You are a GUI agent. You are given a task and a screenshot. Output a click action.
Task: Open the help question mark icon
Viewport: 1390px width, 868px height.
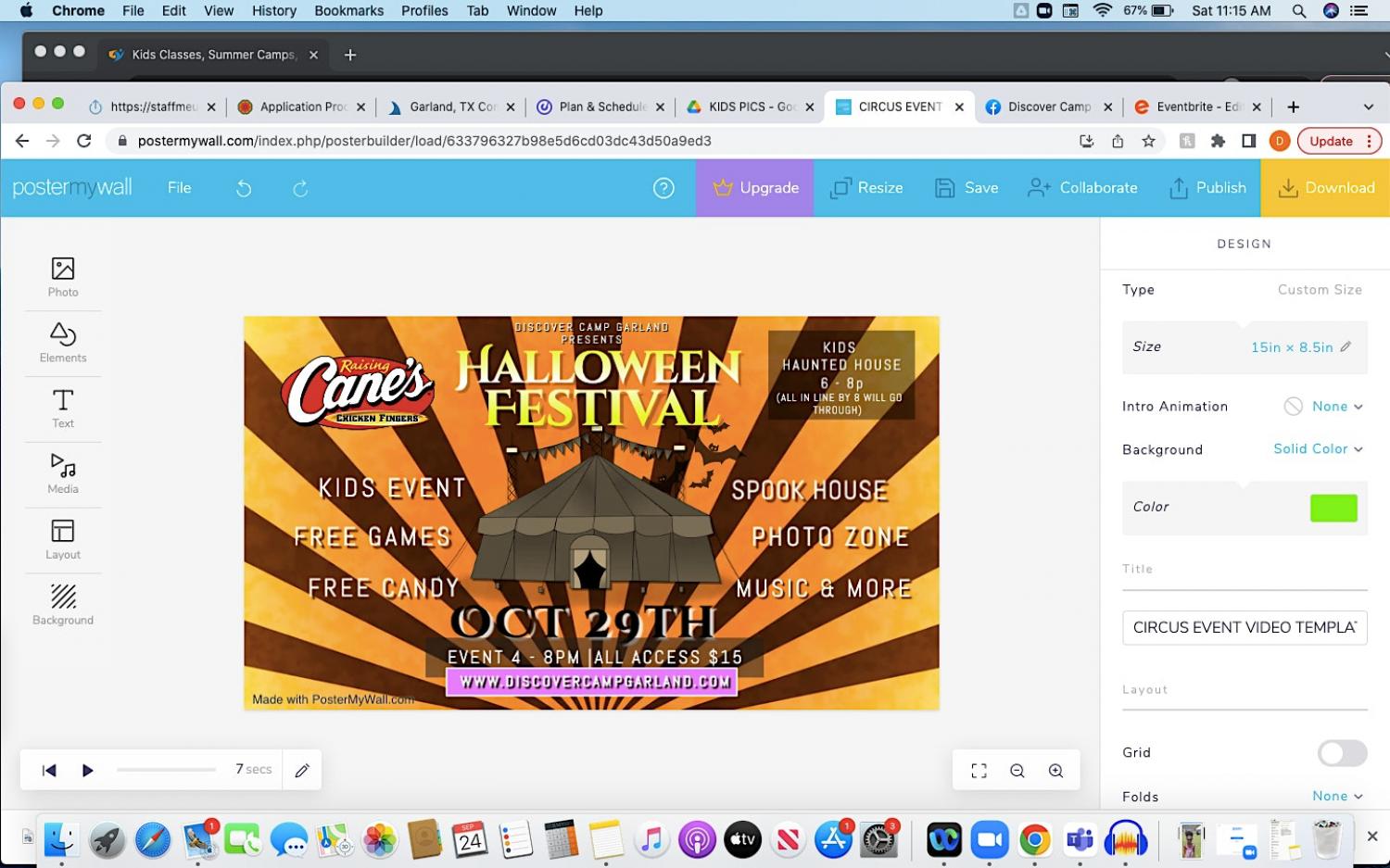point(663,188)
